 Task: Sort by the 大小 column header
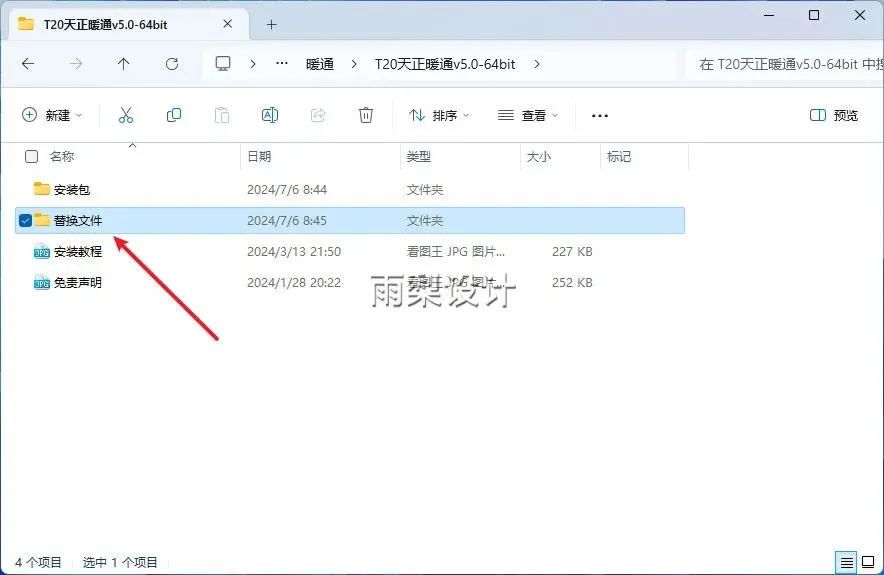tap(538, 156)
